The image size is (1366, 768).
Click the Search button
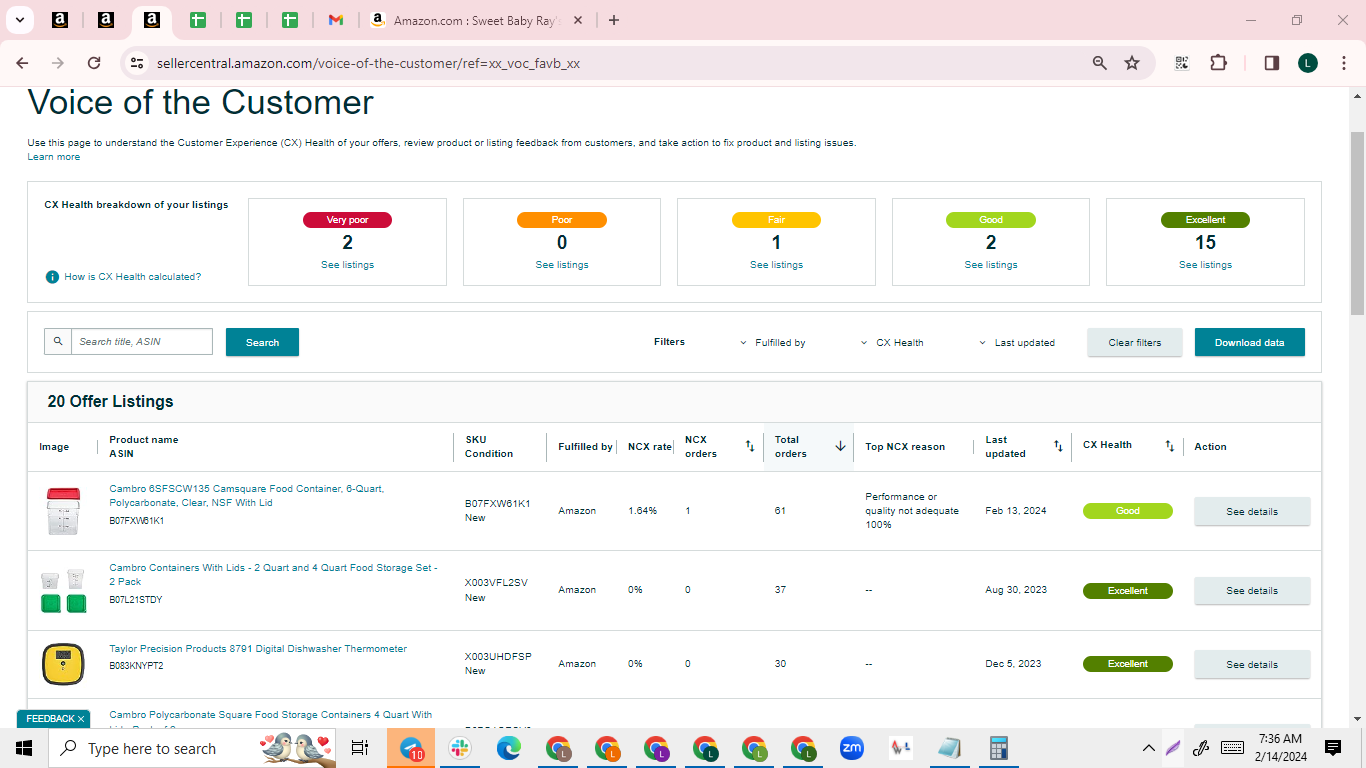click(262, 342)
